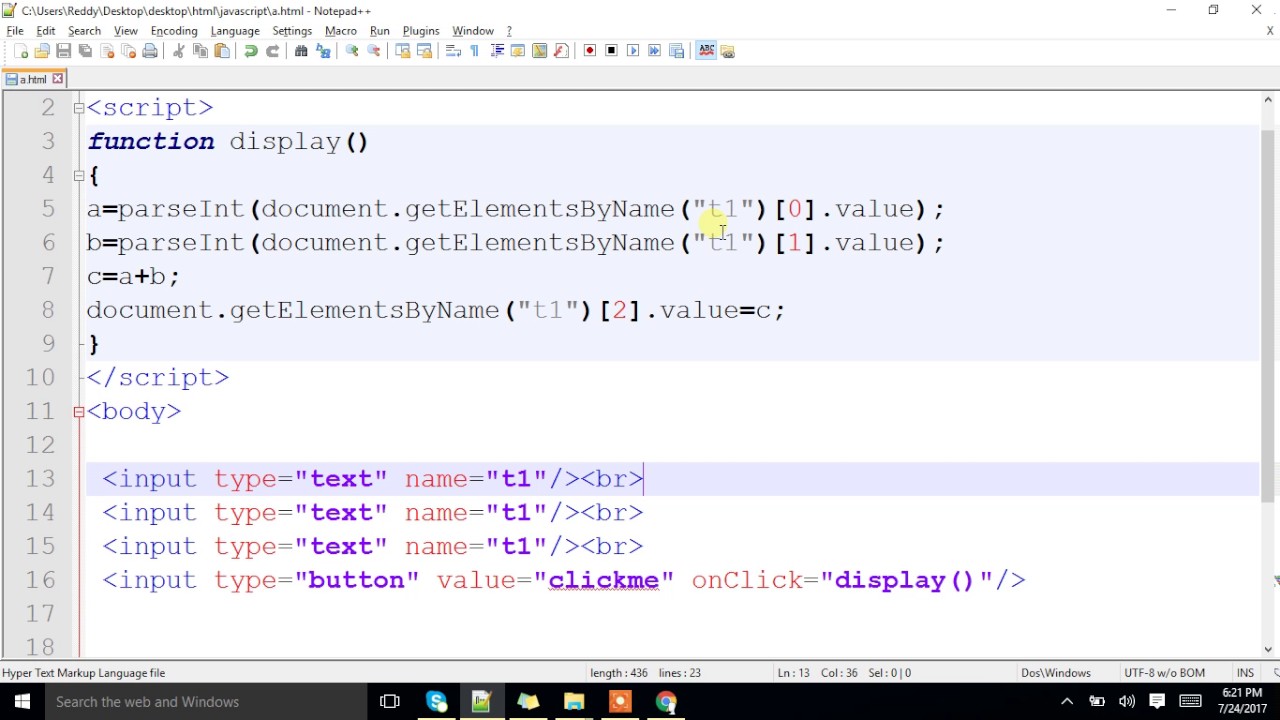
Task: Open the Plugins menu
Action: (421, 31)
